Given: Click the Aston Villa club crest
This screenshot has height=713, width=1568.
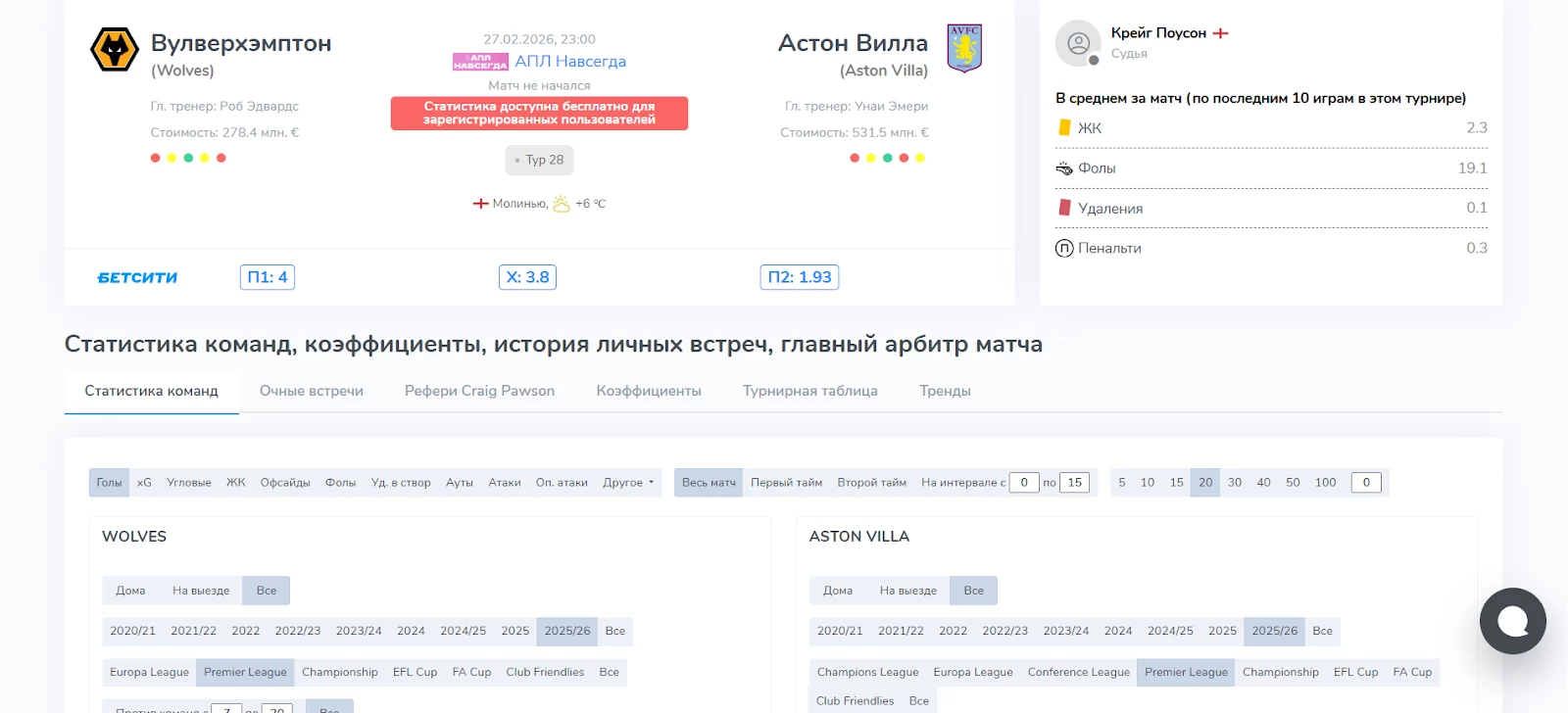Looking at the screenshot, I should 964,48.
